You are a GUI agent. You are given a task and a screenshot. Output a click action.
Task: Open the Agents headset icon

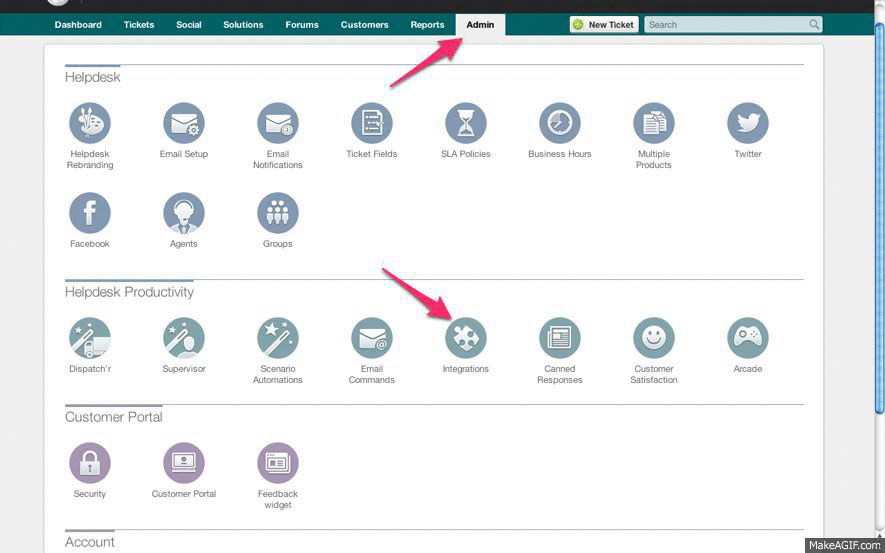[184, 214]
